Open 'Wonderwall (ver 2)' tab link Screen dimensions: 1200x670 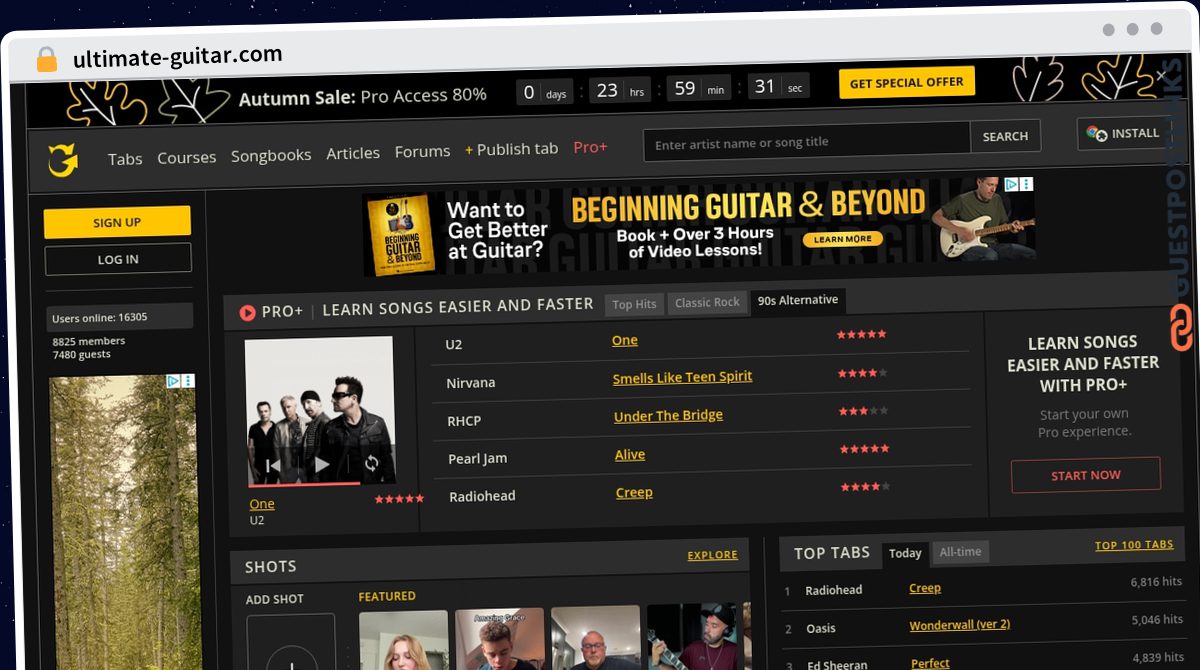tap(960, 625)
